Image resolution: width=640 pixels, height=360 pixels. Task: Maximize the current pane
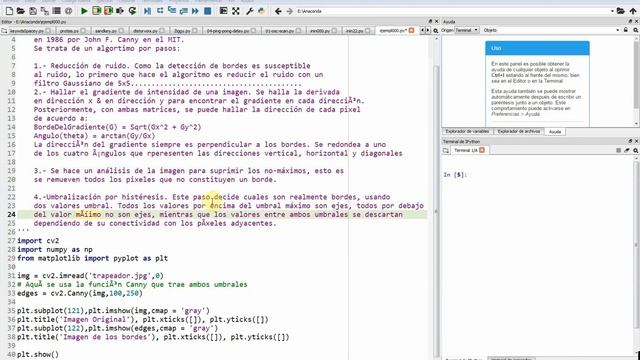pyautogui.click(x=223, y=11)
